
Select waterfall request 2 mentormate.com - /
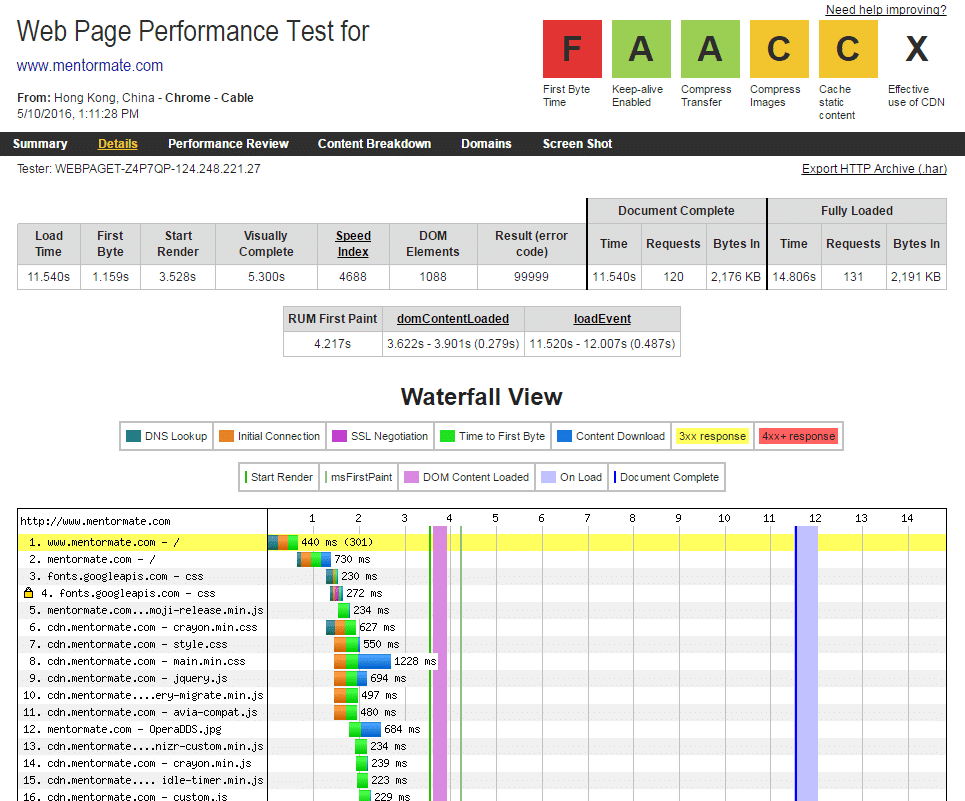tap(92, 559)
